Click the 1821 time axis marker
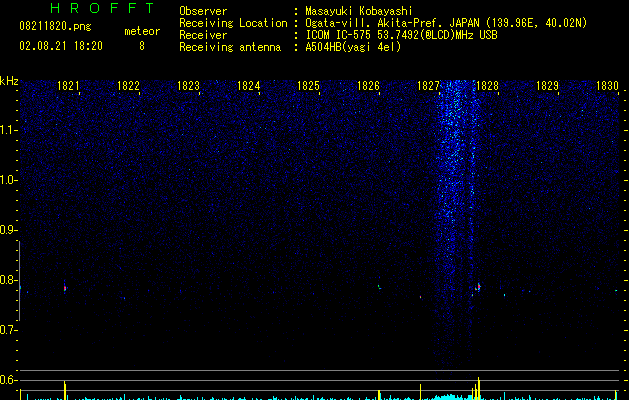The image size is (629, 400). (x=68, y=86)
